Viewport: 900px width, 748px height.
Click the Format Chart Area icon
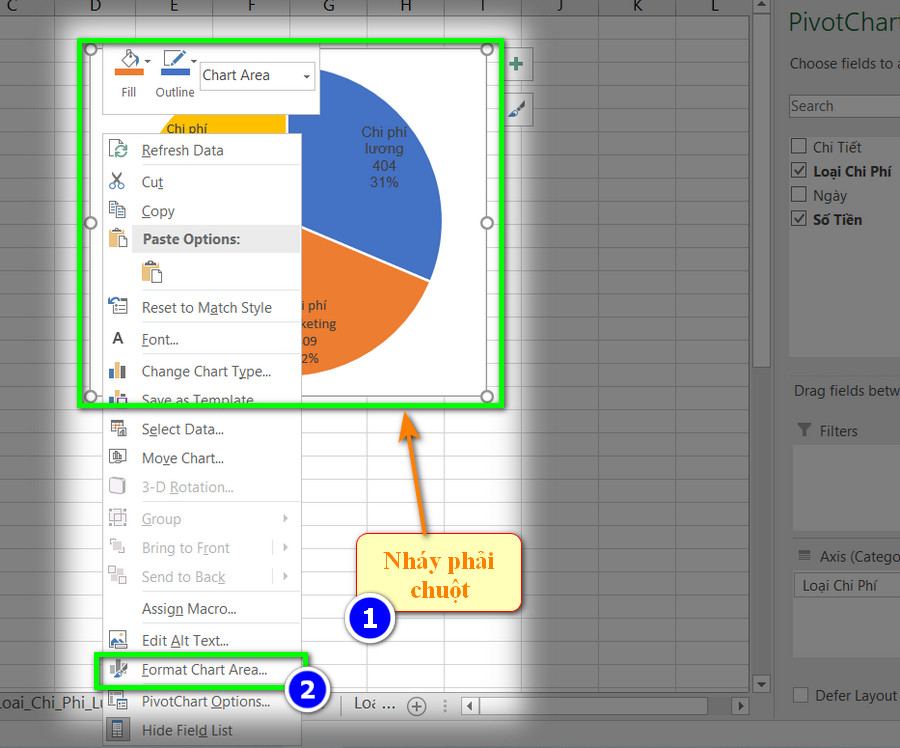click(x=118, y=669)
